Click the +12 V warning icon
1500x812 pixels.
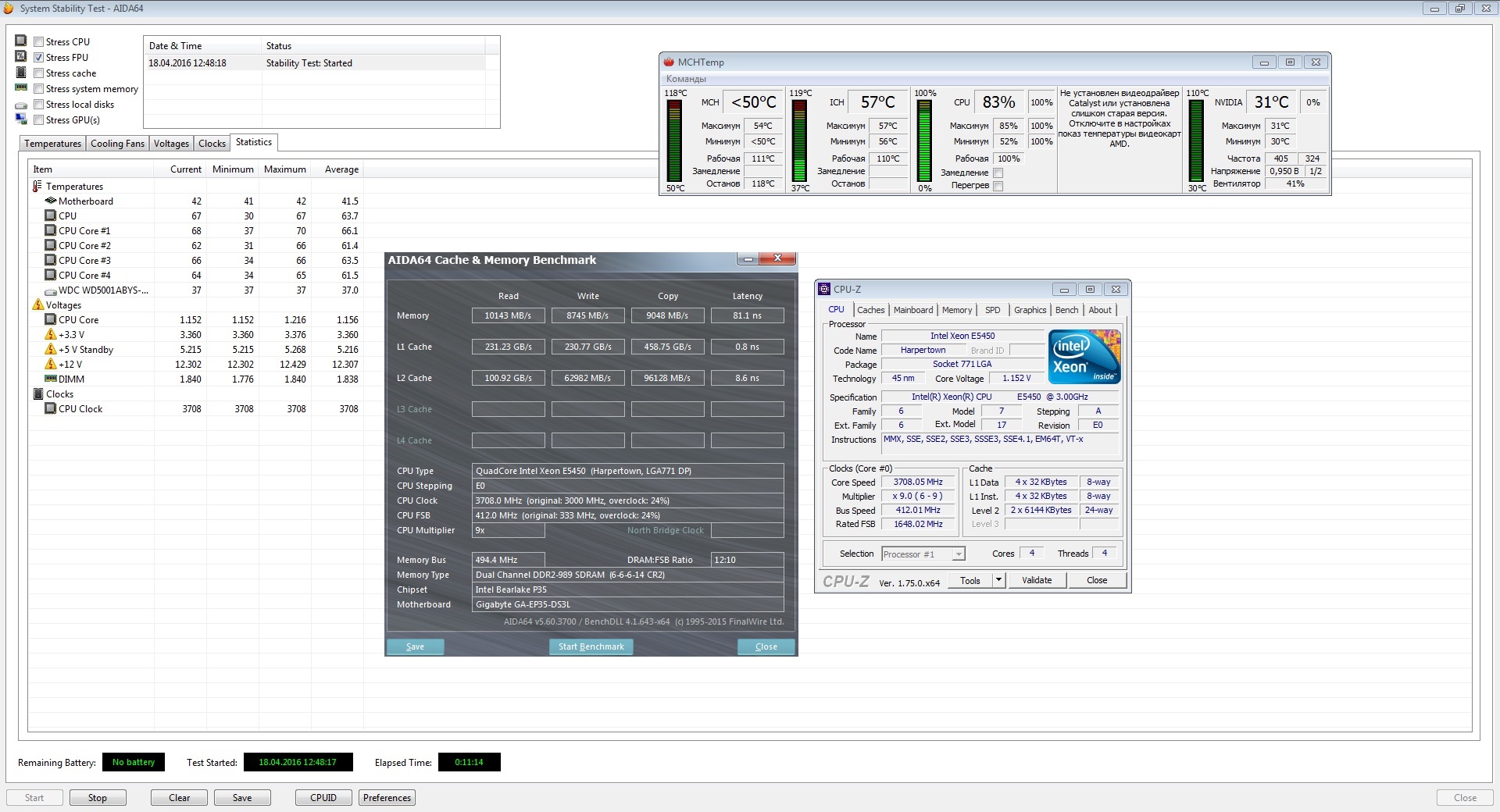click(51, 364)
